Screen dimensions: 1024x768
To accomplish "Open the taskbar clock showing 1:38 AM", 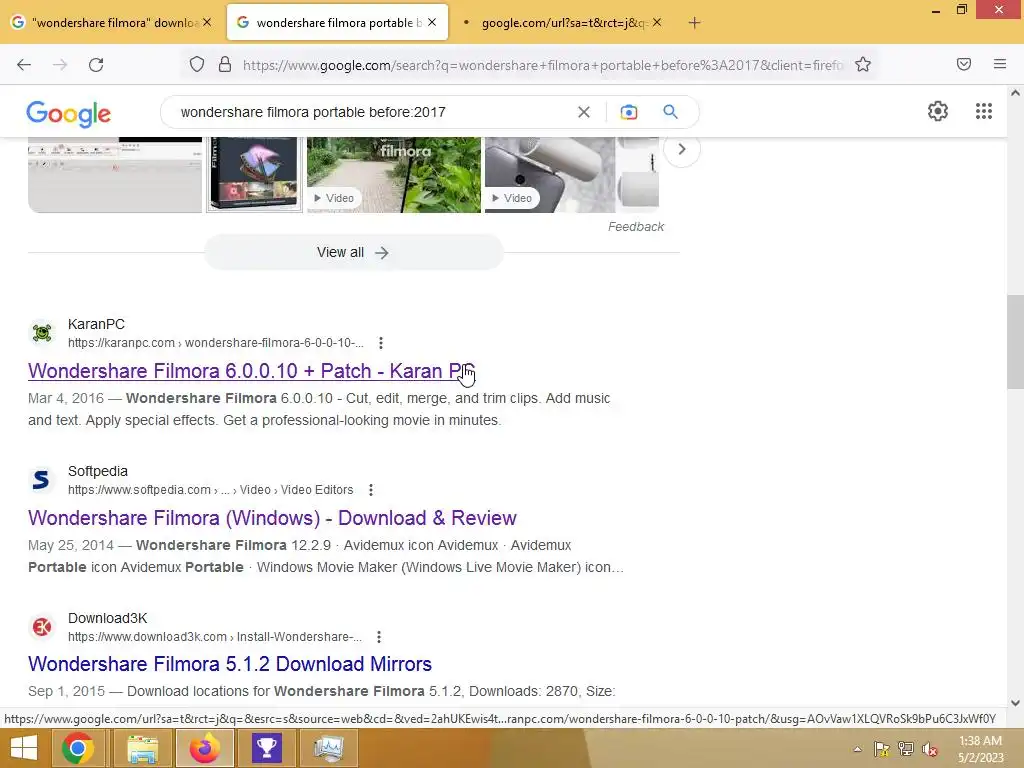I will (980, 749).
